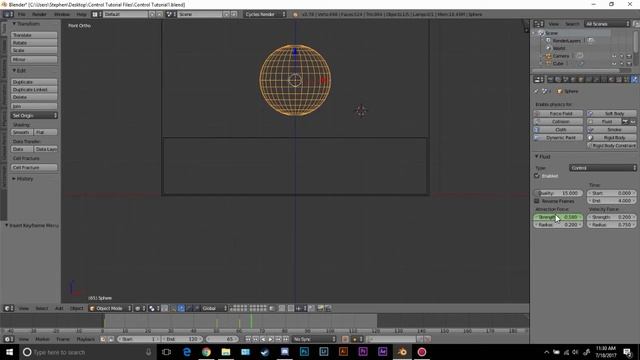Select the World item in the outliner

[x=559, y=48]
